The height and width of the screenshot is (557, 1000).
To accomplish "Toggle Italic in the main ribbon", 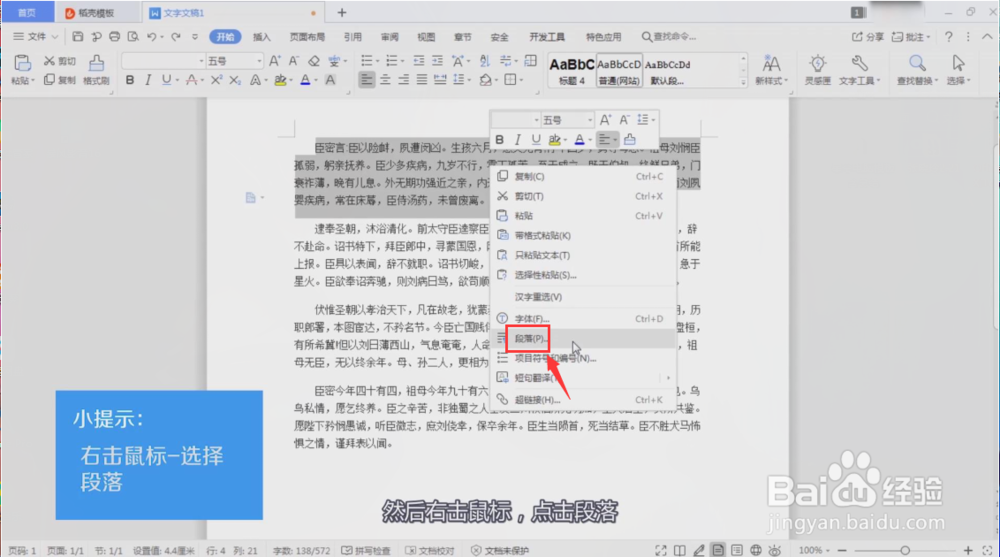I will pyautogui.click(x=148, y=80).
